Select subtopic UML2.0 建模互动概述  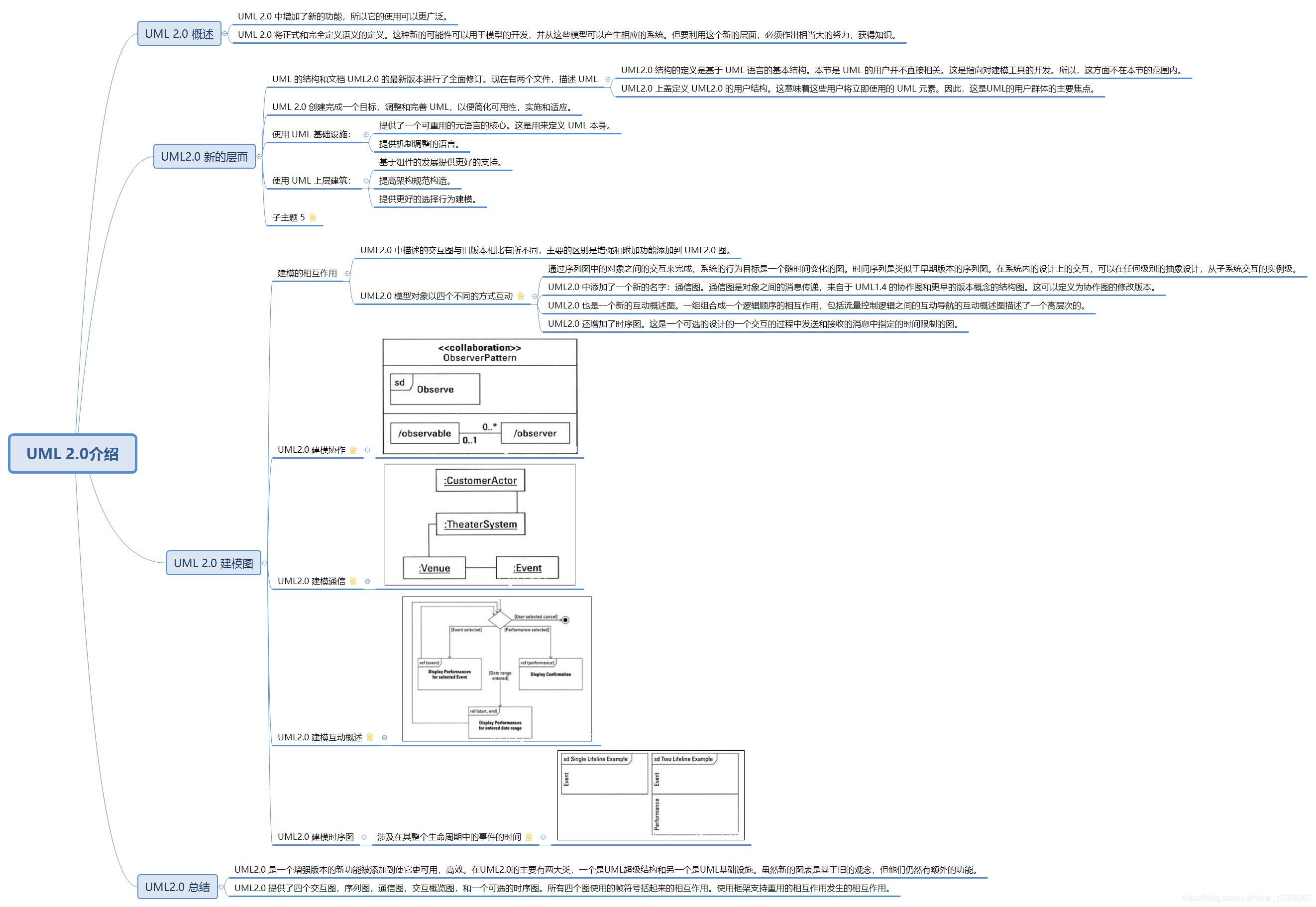(320, 738)
